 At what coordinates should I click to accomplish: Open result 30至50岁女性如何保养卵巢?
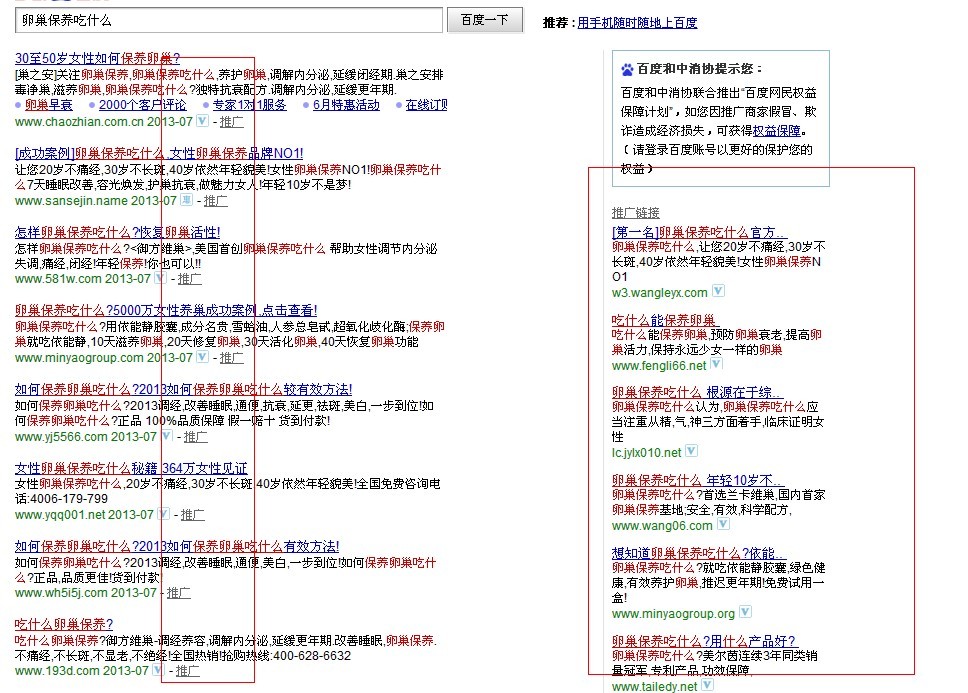(x=98, y=59)
